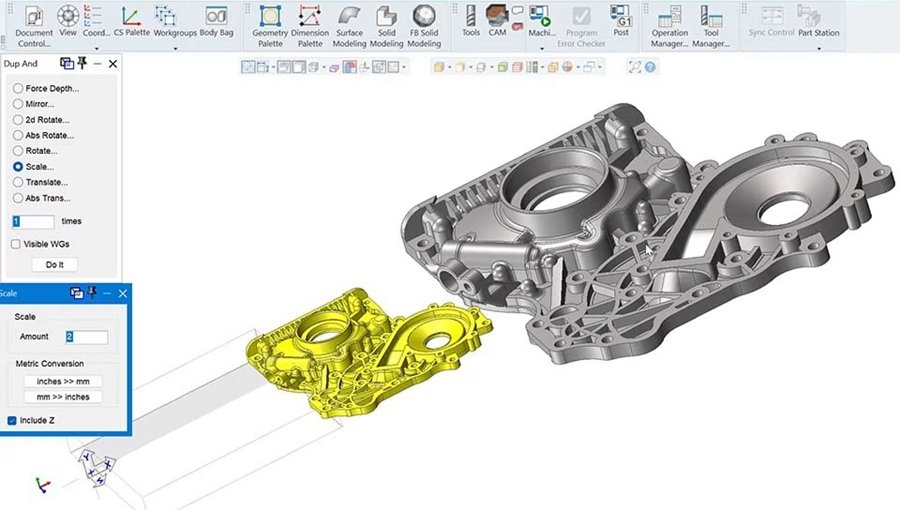Select the Mirror radio option
The height and width of the screenshot is (510, 900).
click(18, 104)
